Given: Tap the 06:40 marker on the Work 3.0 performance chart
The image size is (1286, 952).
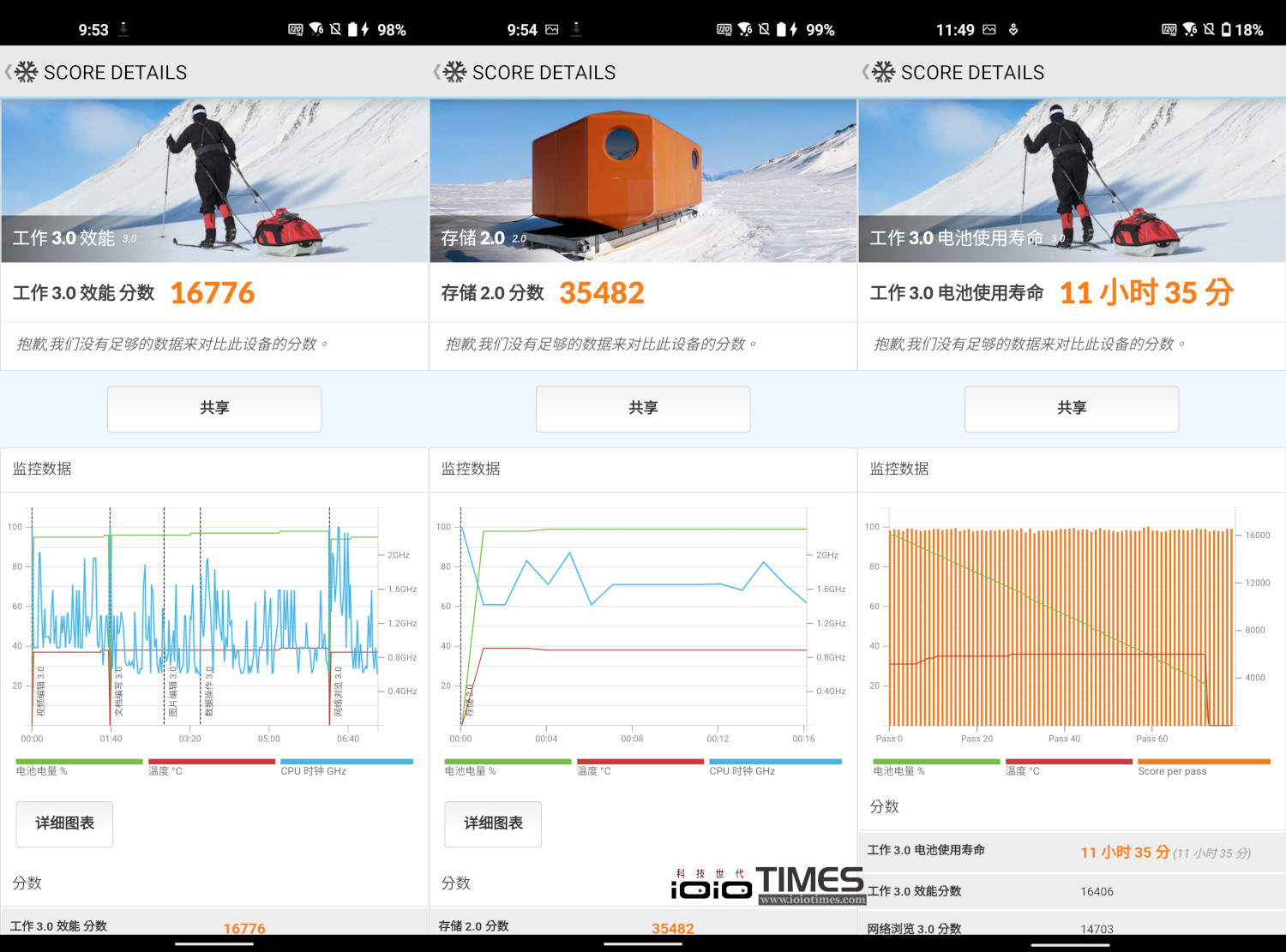Looking at the screenshot, I should [348, 739].
